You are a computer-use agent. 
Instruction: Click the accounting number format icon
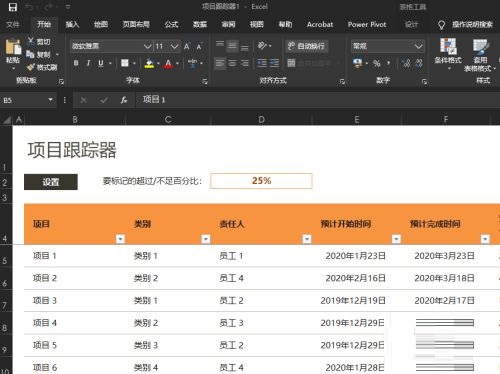pos(358,63)
